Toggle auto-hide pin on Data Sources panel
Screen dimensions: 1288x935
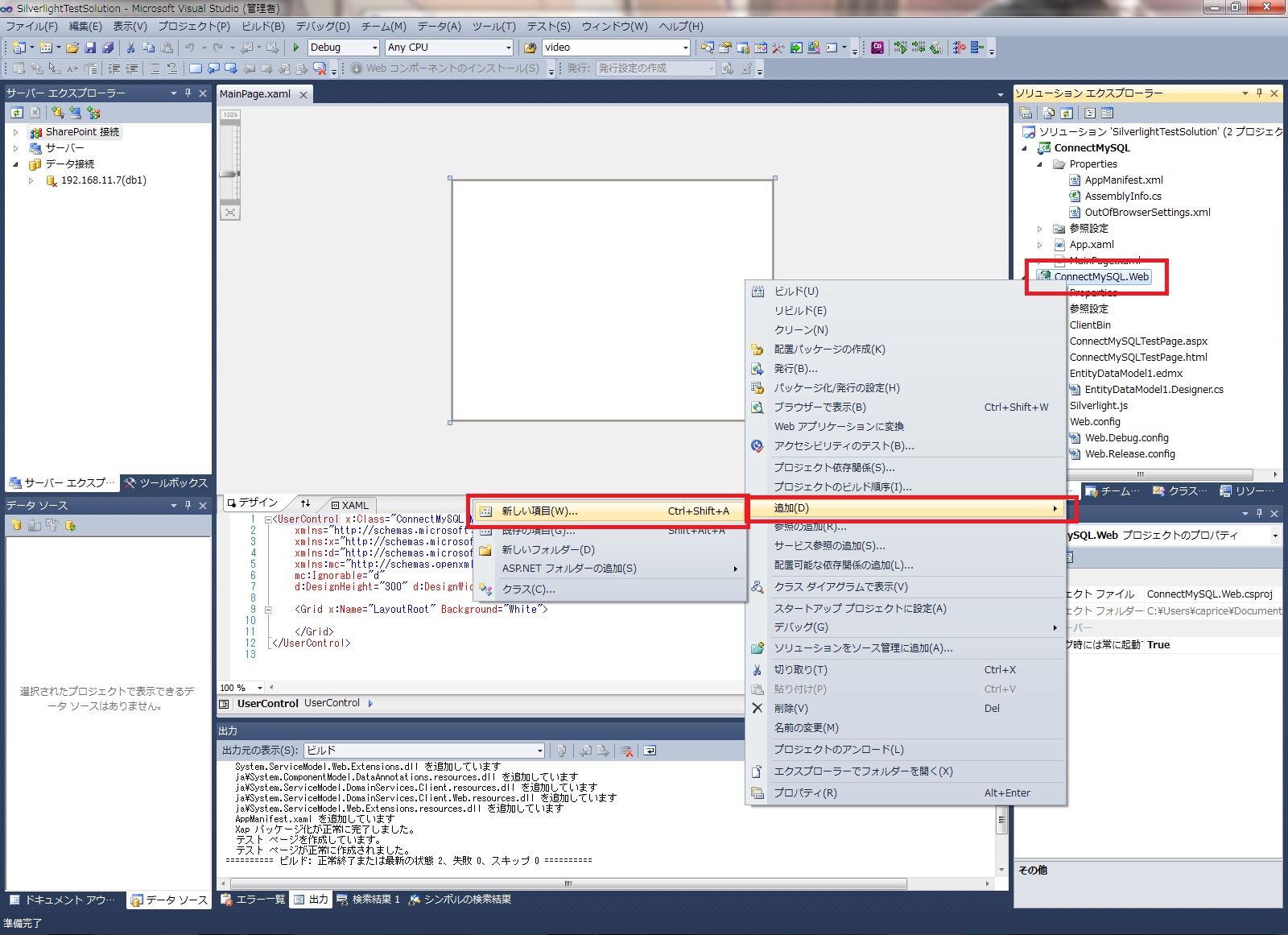[188, 506]
